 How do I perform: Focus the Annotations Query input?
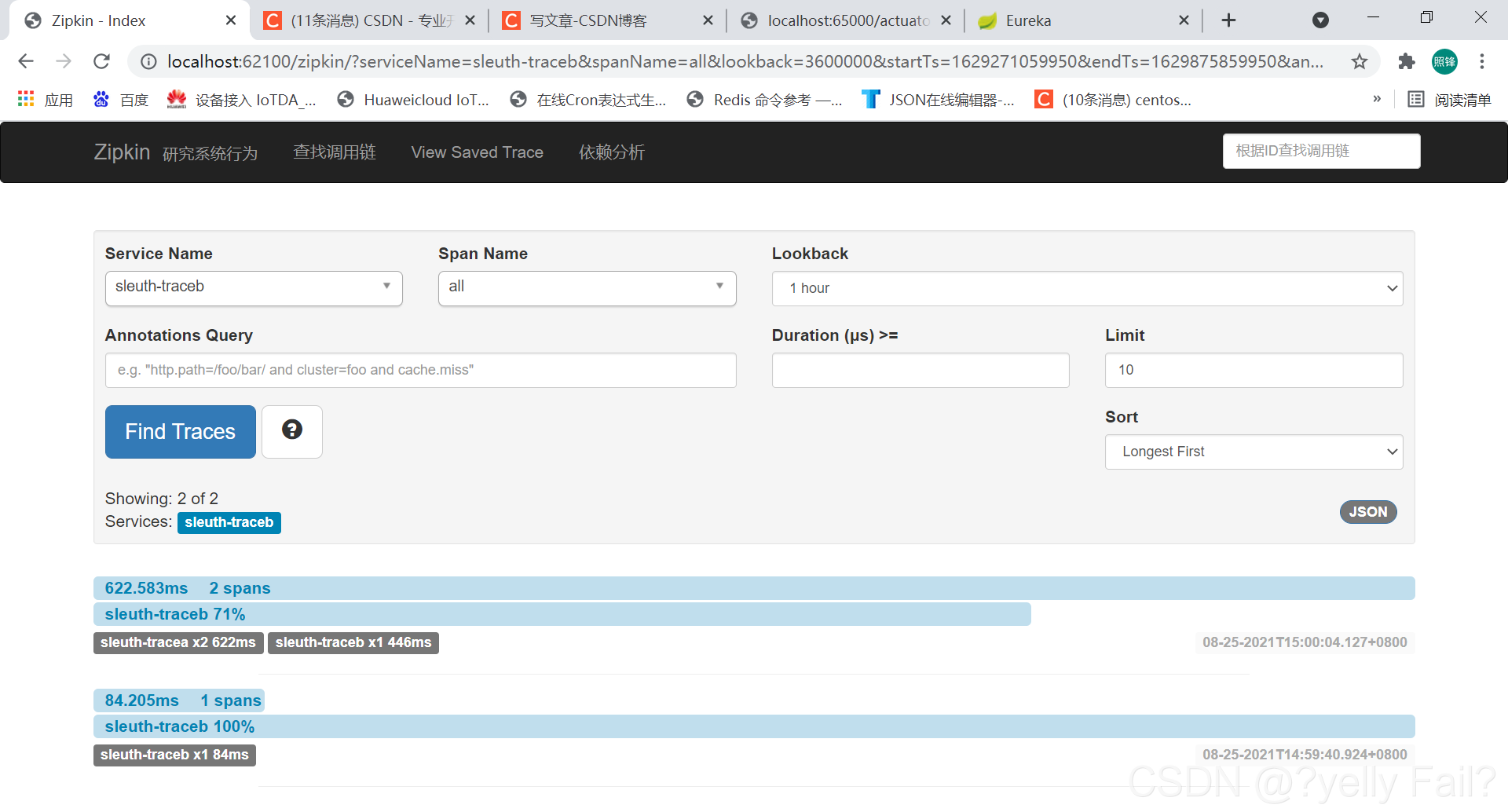(421, 370)
